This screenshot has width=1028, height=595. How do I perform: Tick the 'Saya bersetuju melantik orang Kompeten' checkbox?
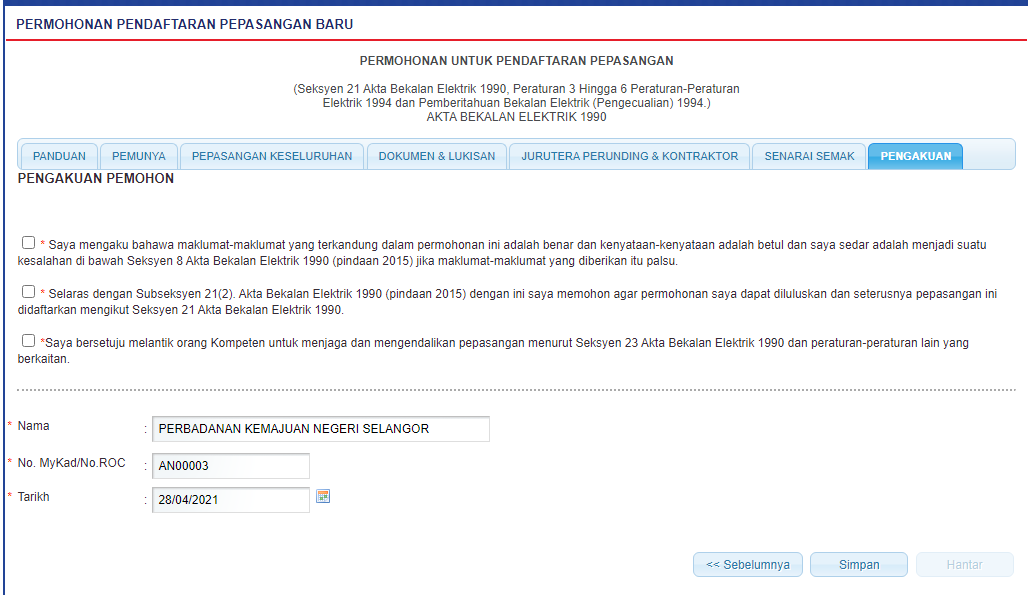tap(28, 341)
